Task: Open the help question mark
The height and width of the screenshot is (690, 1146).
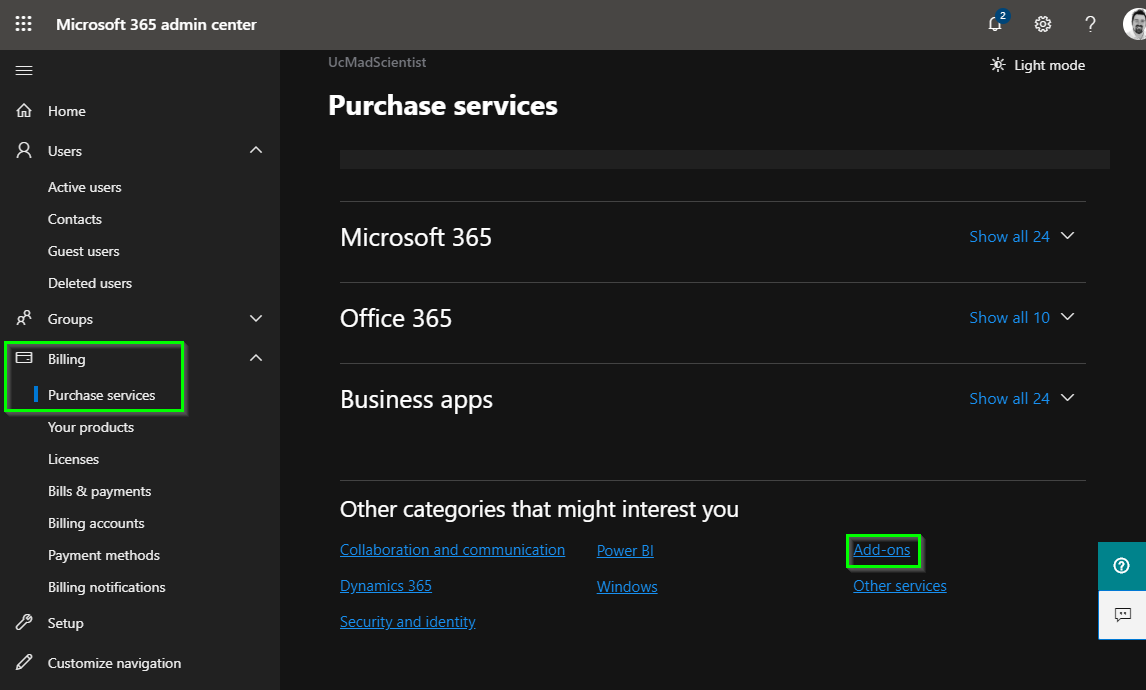Action: coord(1090,24)
